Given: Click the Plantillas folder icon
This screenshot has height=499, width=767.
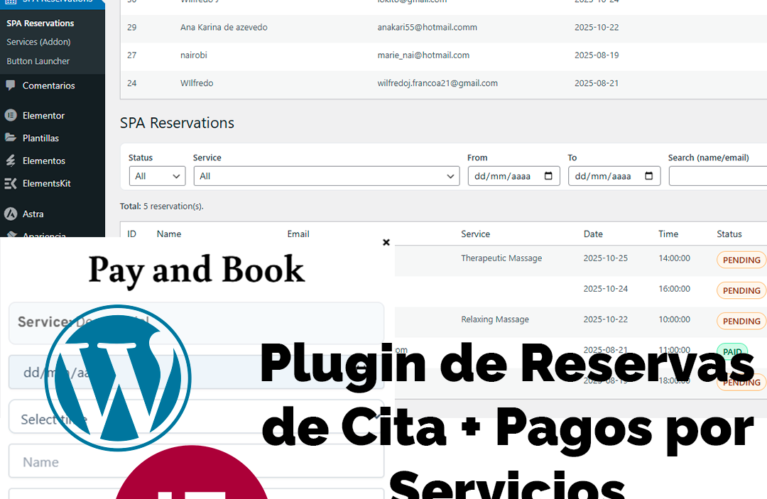Looking at the screenshot, I should click(x=10, y=138).
